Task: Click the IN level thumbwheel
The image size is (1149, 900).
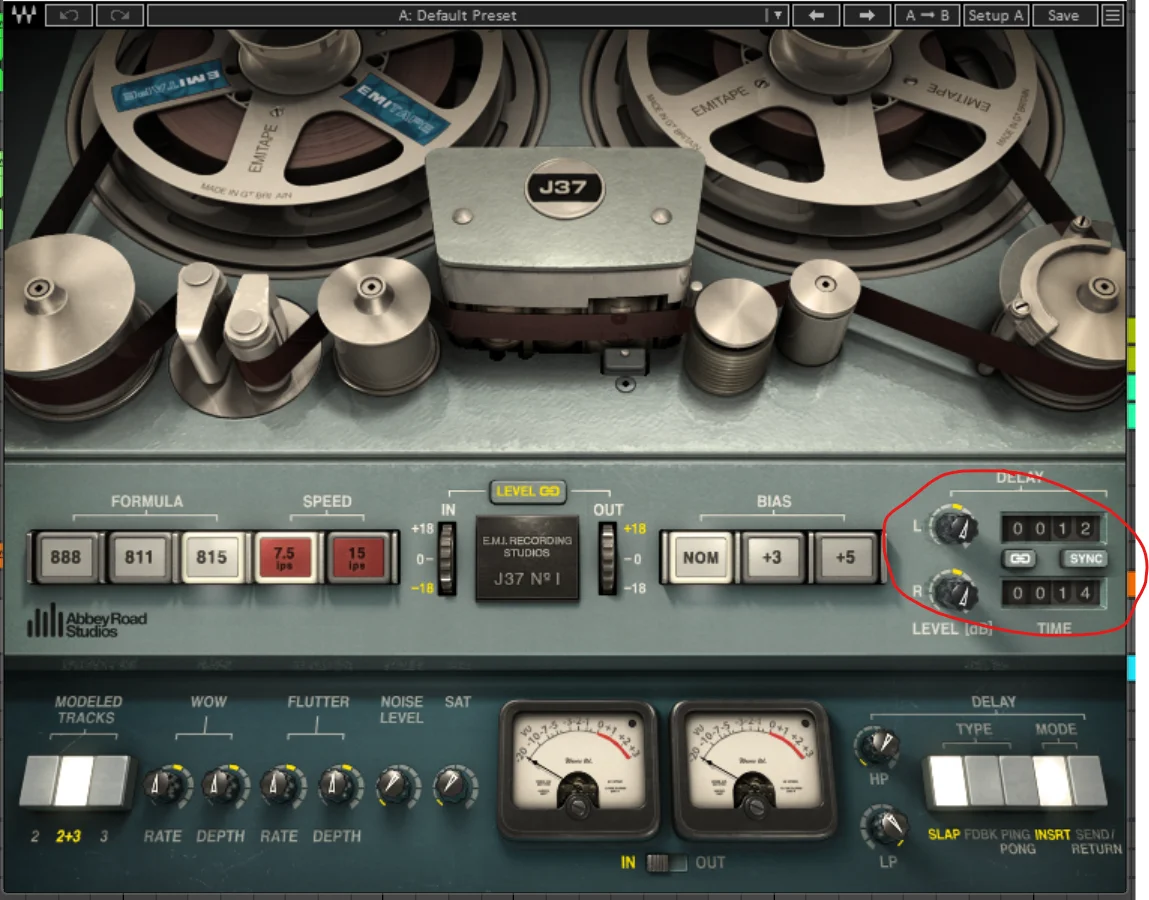Action: pos(446,558)
